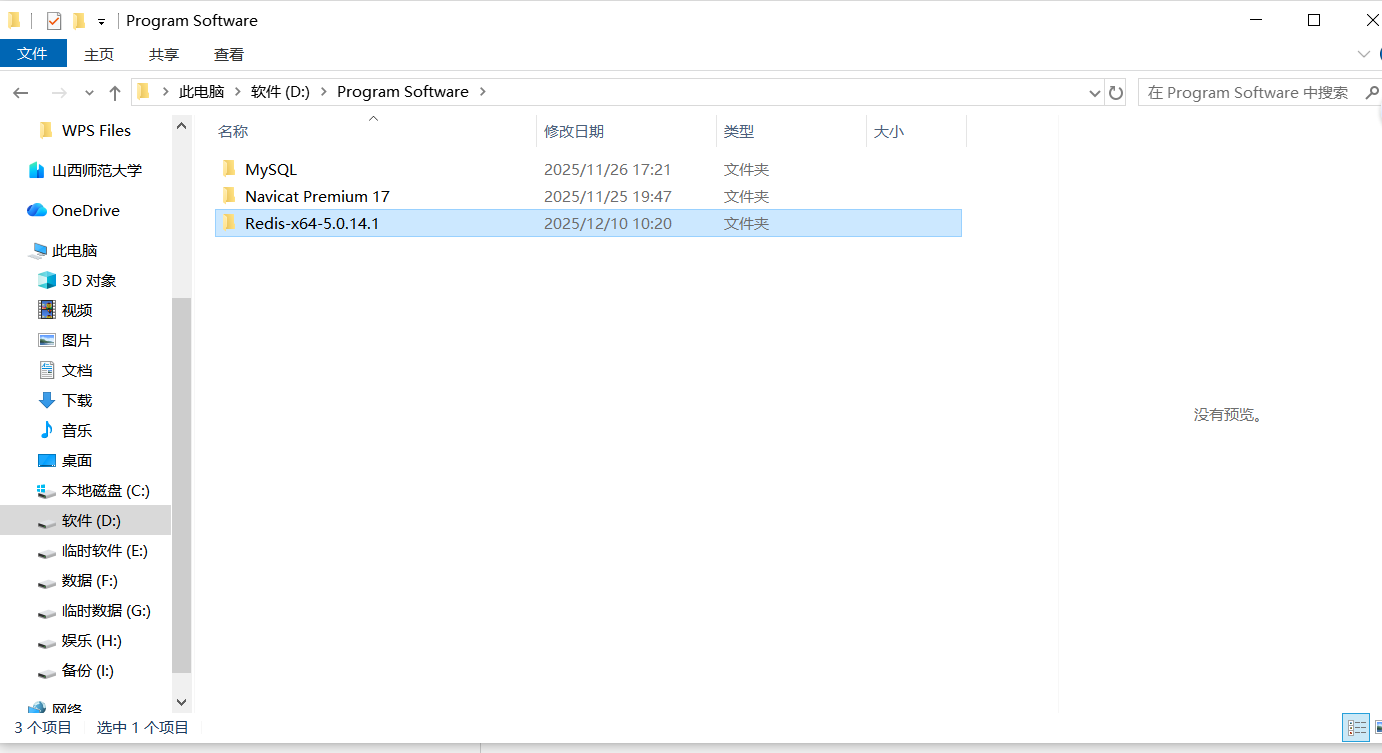Click the New Folder icon in title bar
This screenshot has width=1382, height=753.
[78, 20]
